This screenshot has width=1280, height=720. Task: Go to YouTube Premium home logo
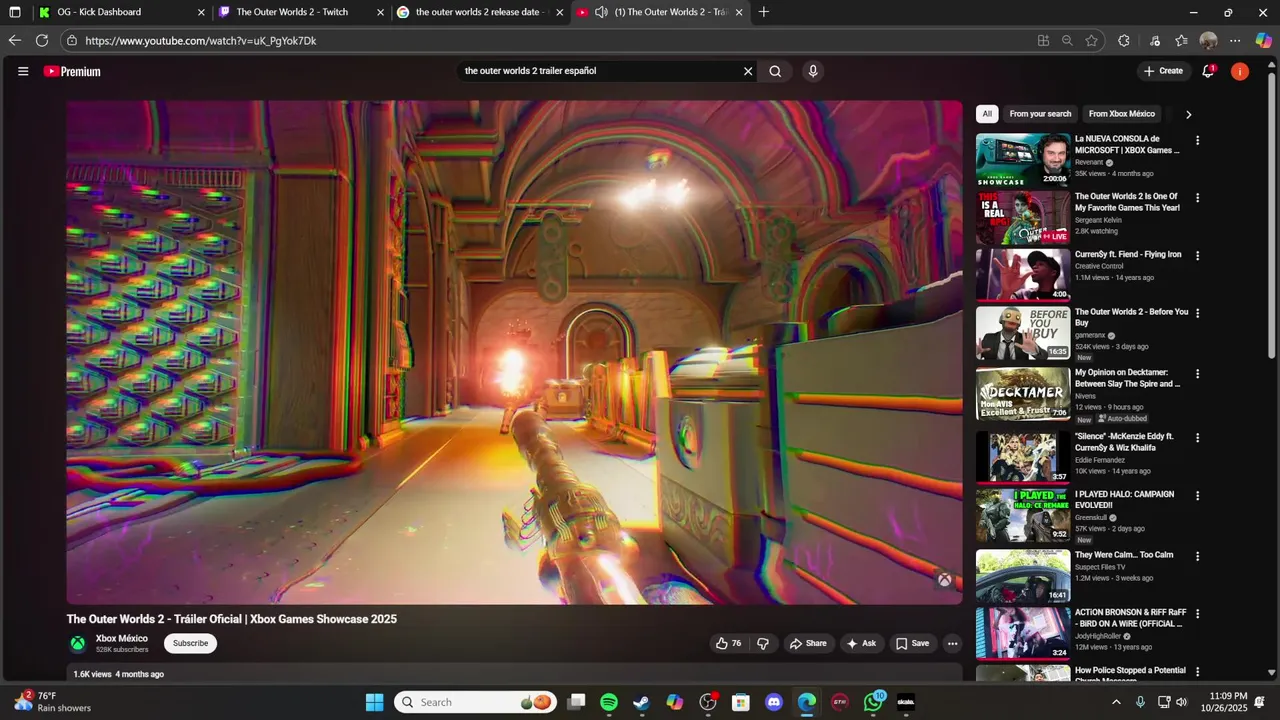click(x=72, y=71)
